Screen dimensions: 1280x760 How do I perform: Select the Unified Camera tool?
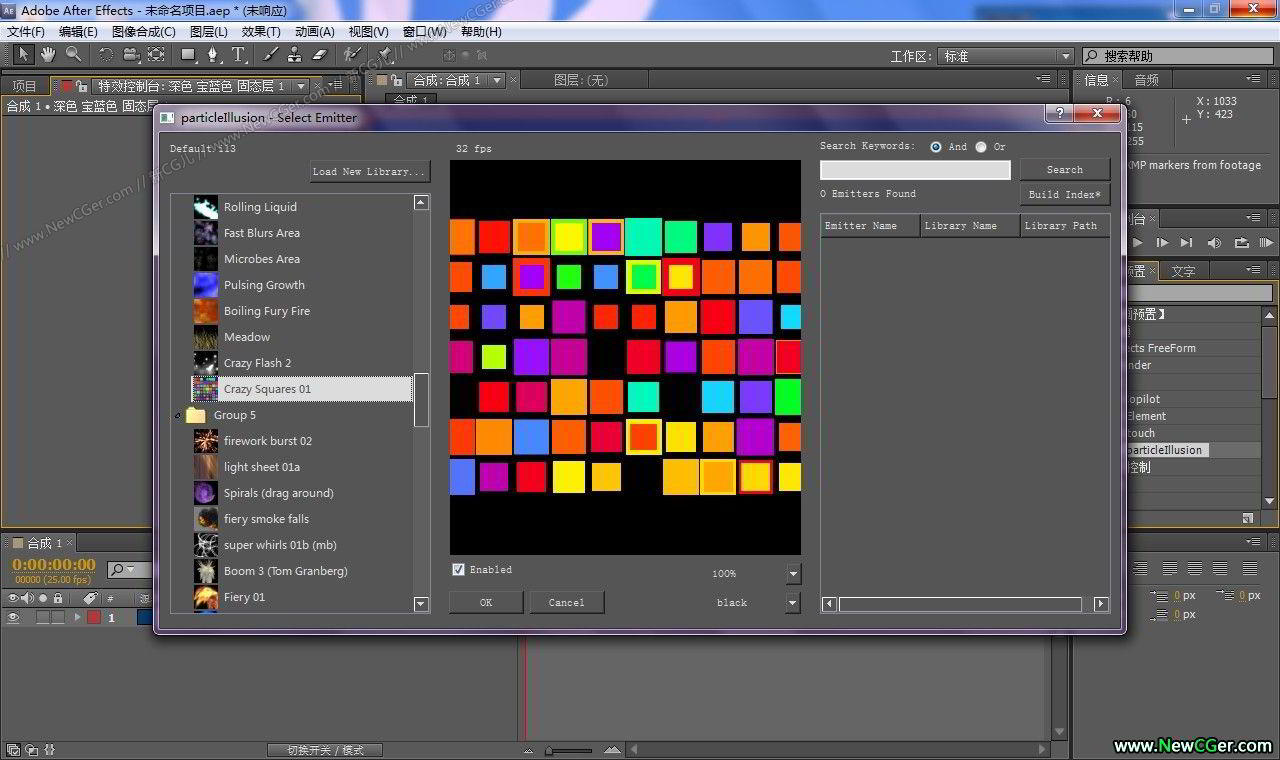tap(131, 54)
